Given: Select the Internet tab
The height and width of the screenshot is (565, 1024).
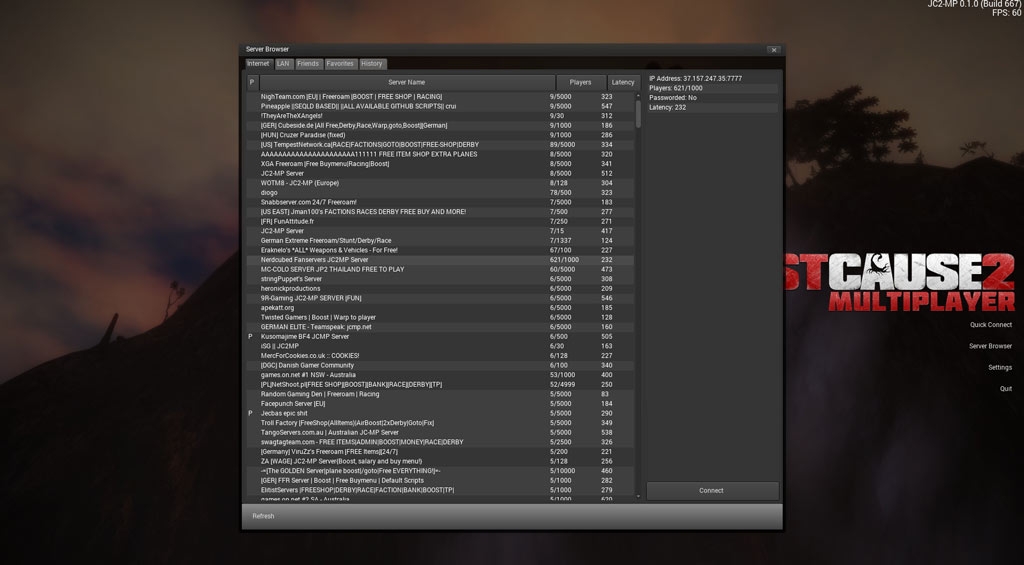Looking at the screenshot, I should pos(258,64).
